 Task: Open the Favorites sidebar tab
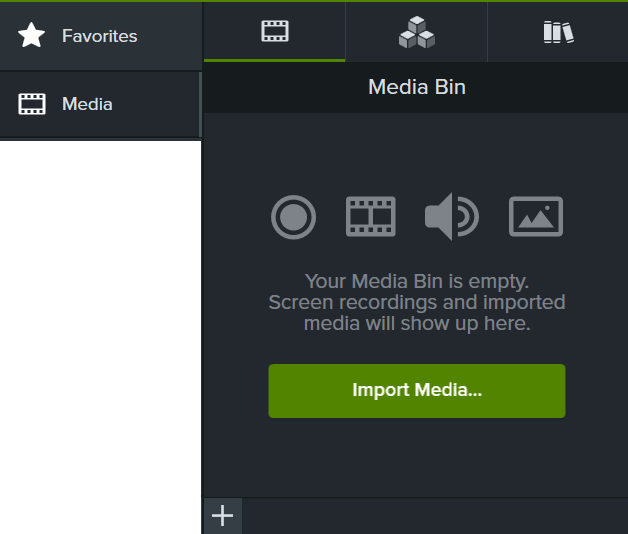coord(99,36)
